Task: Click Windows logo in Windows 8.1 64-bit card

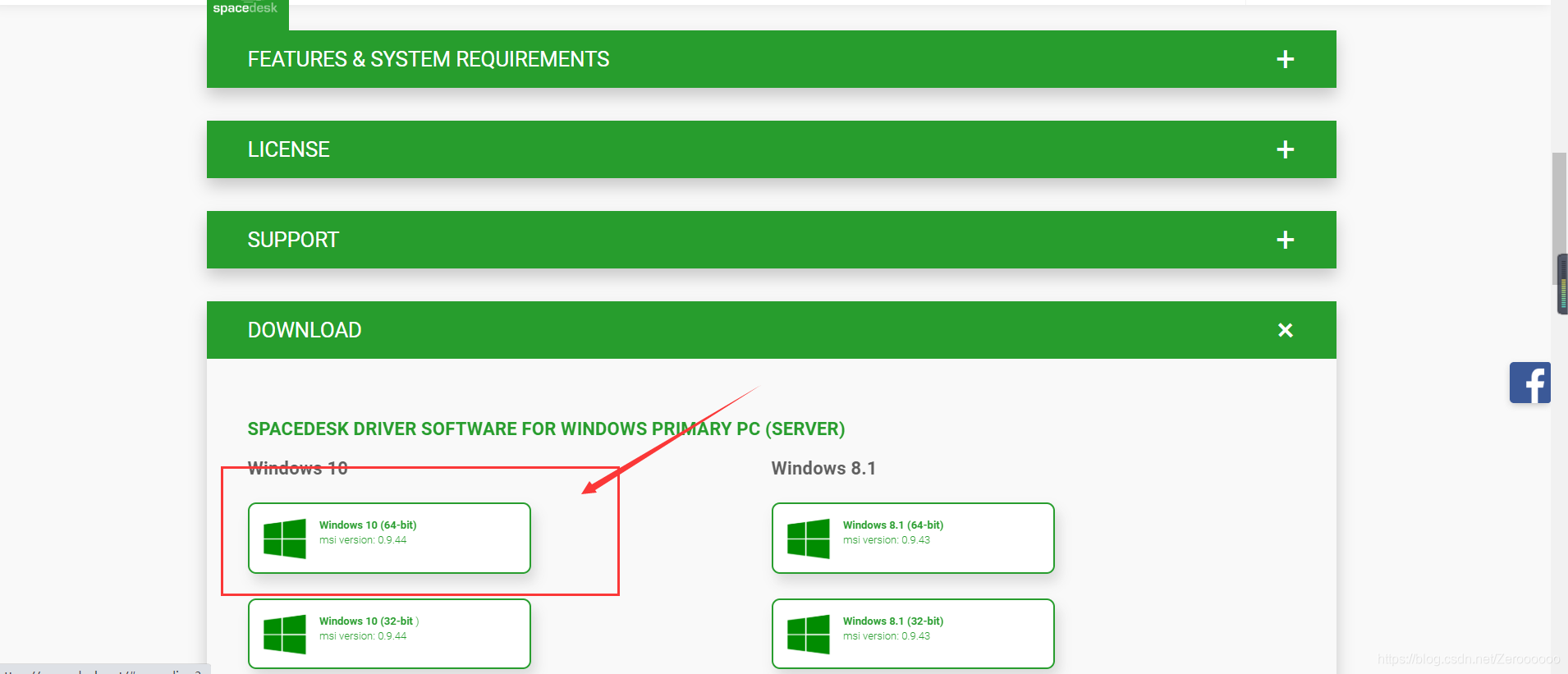Action: click(x=809, y=539)
